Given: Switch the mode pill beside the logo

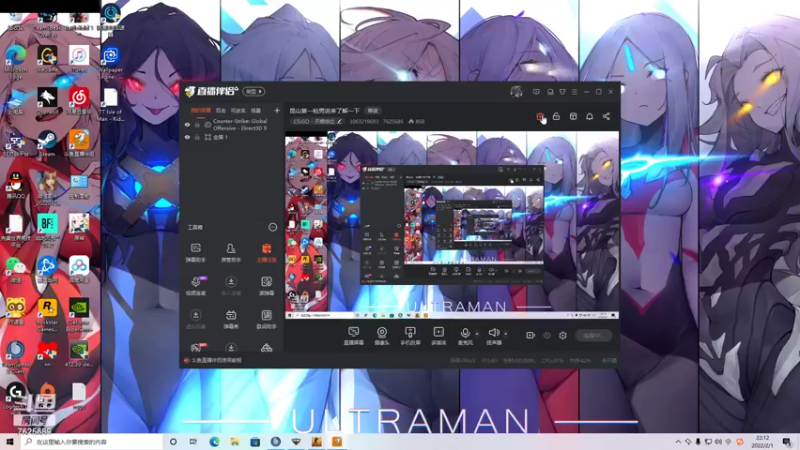Looking at the screenshot, I should [254, 92].
